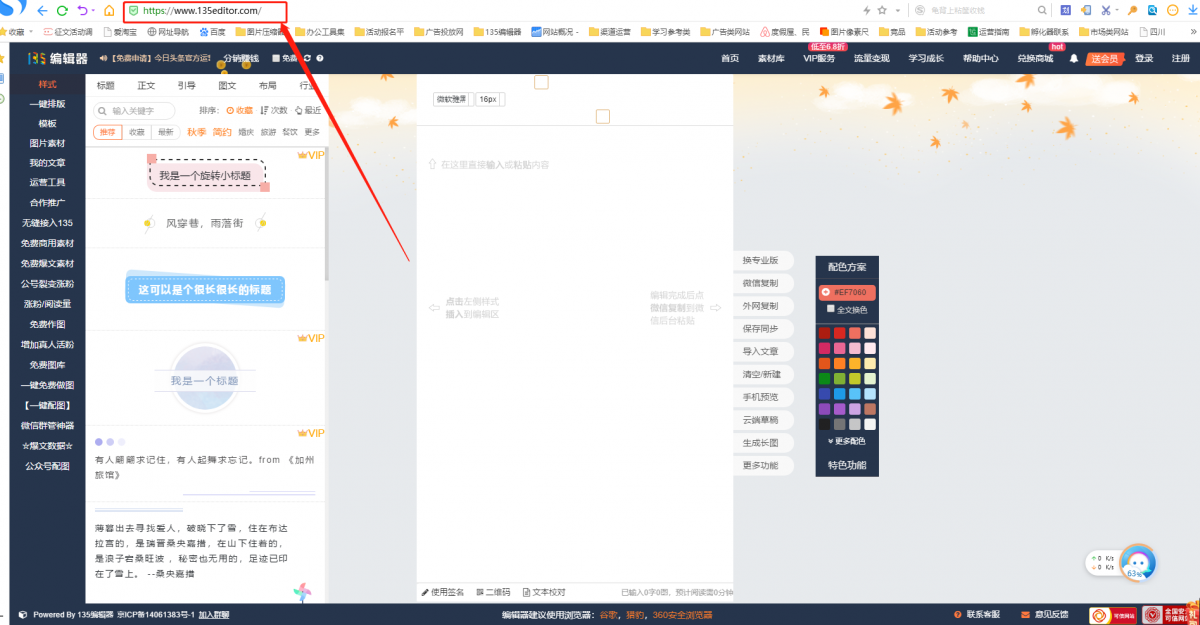Open 素材库 in the top navigation
Screen dimensions: 1200x625
[x=770, y=58]
